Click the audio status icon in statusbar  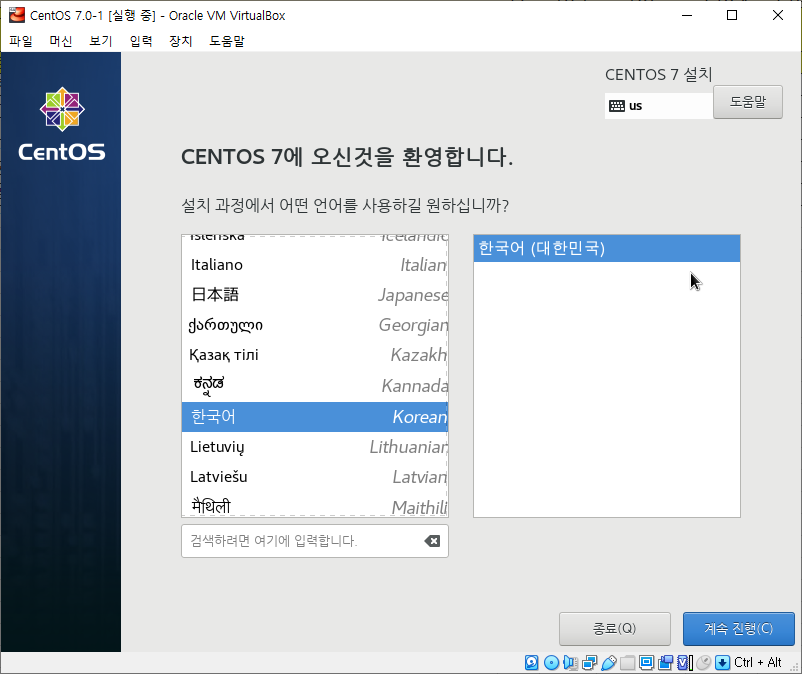571,662
